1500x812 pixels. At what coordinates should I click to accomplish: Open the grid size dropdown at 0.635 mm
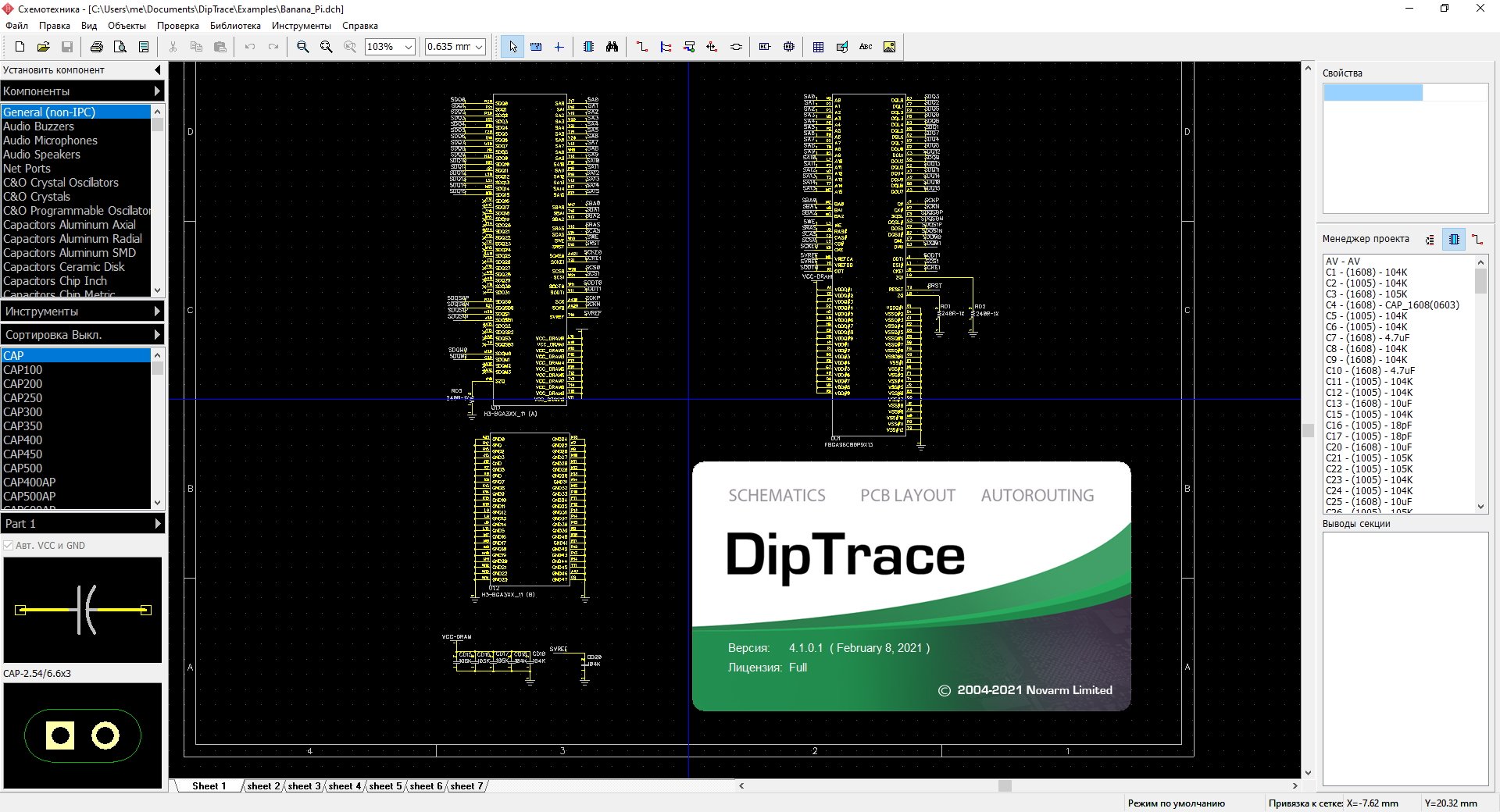tap(479, 47)
